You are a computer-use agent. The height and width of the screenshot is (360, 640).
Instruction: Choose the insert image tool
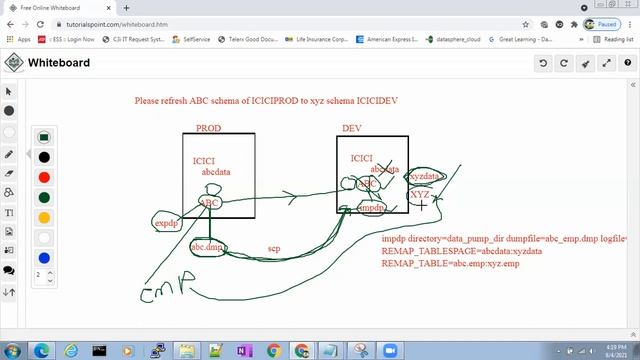pyautogui.click(x=9, y=231)
